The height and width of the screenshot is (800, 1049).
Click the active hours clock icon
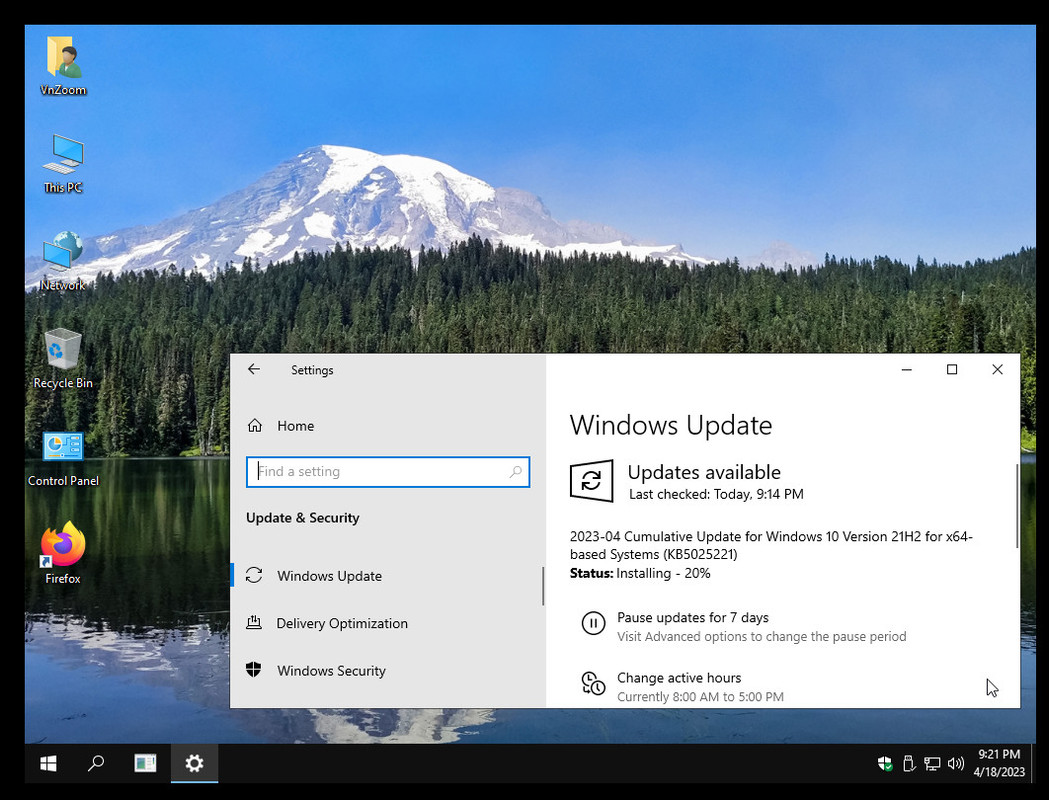[593, 684]
